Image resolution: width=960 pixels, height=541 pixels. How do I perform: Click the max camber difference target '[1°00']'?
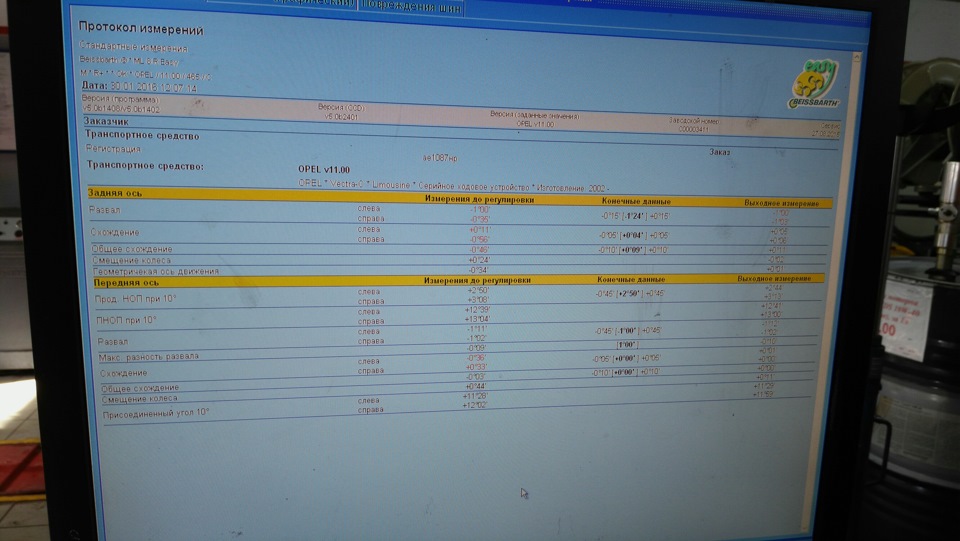(x=627, y=345)
